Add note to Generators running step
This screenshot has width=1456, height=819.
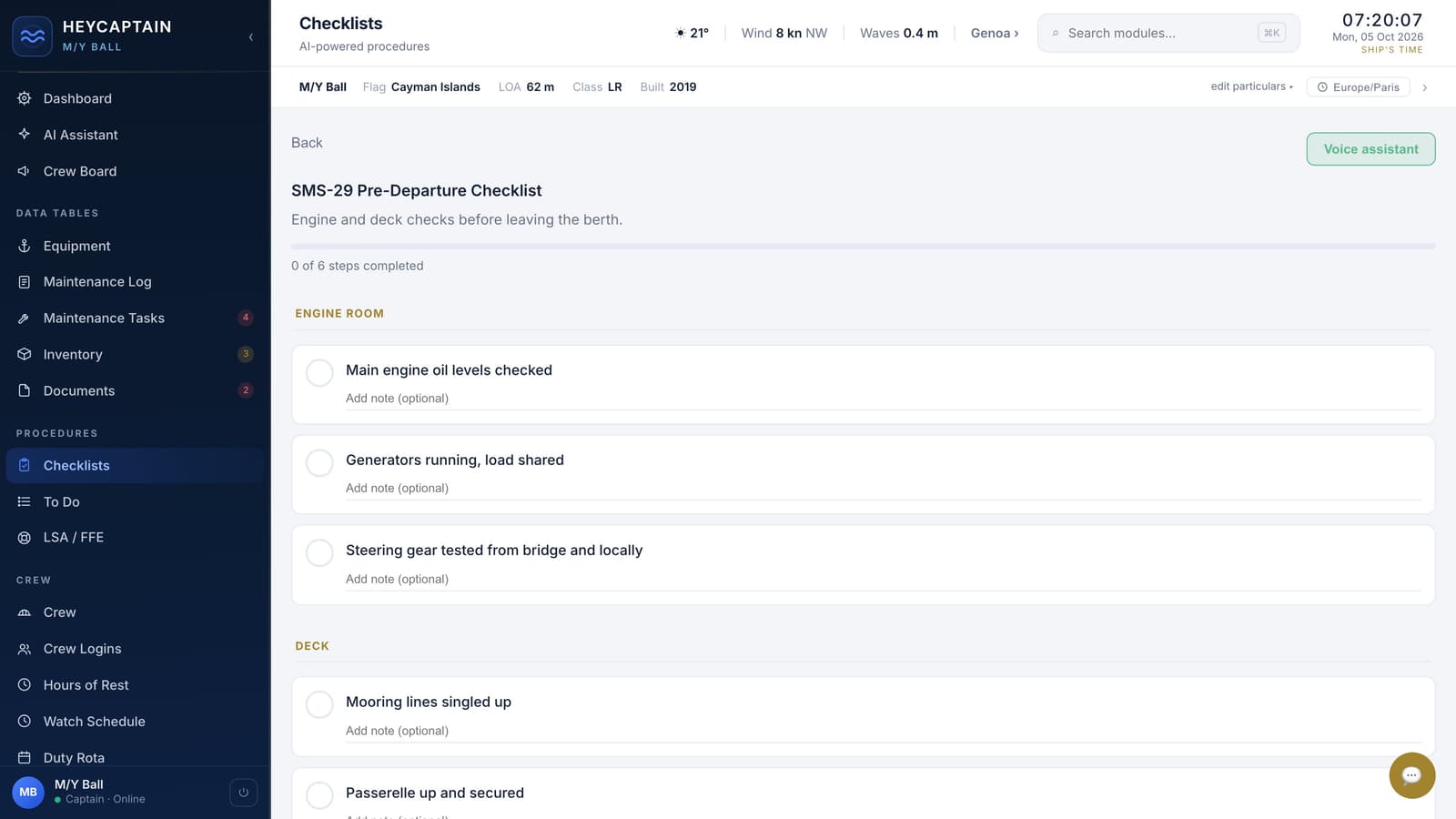tap(883, 489)
